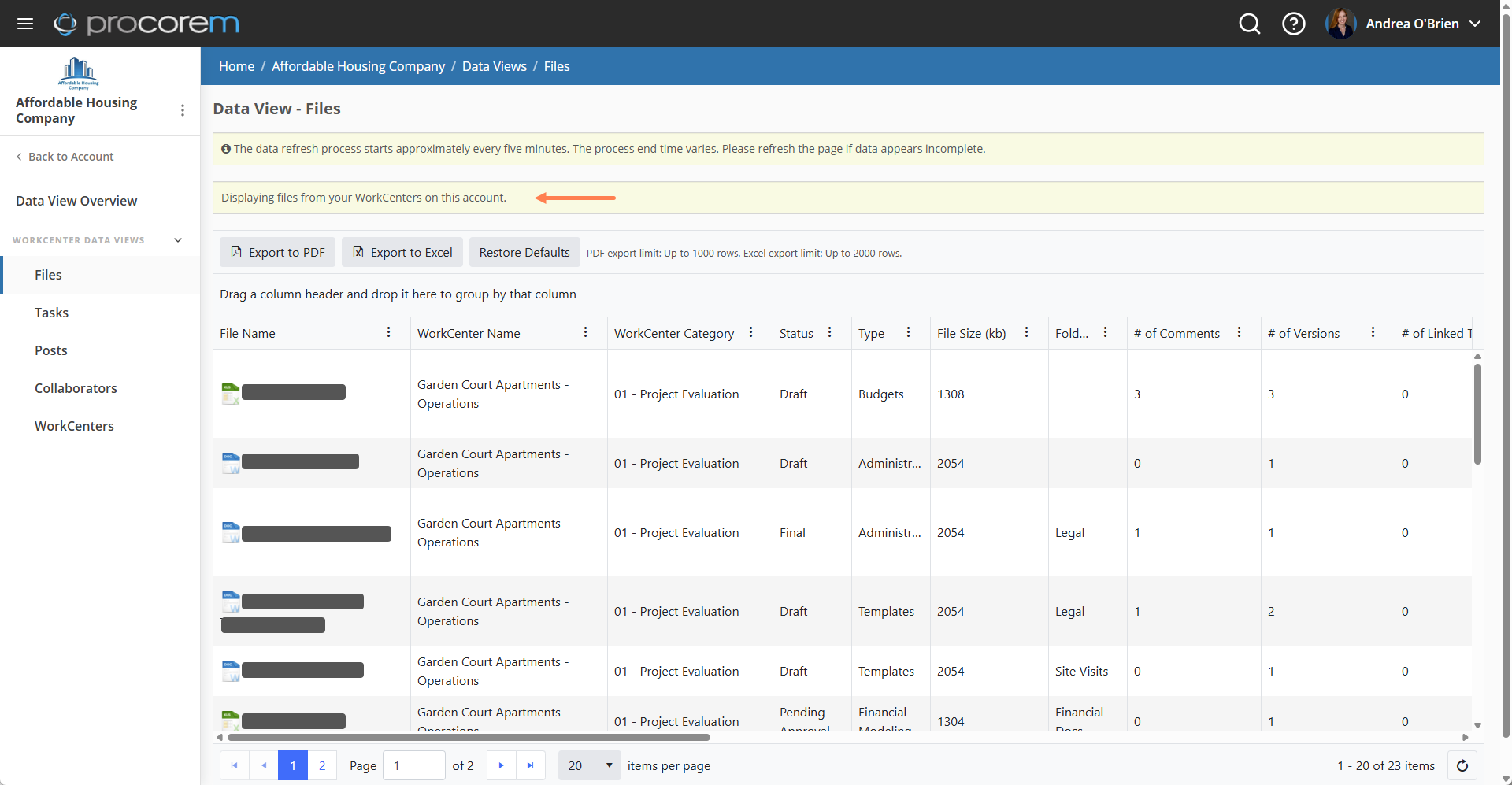The width and height of the screenshot is (1512, 785).
Task: Open the # of Versions column menu
Action: pyautogui.click(x=1373, y=332)
